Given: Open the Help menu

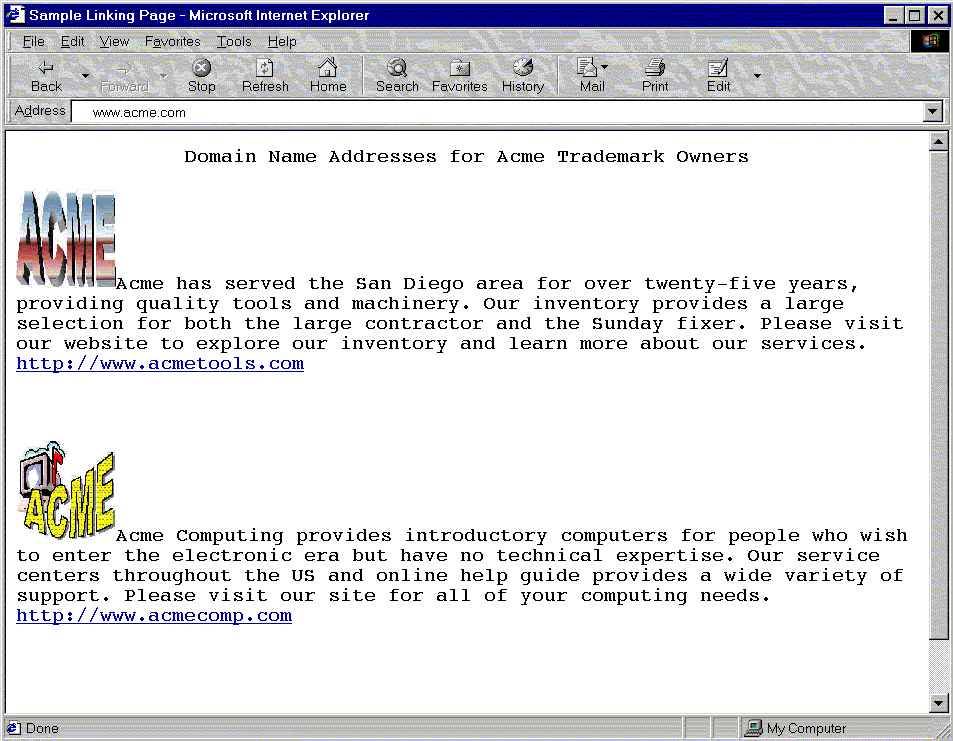Looking at the screenshot, I should tap(282, 41).
